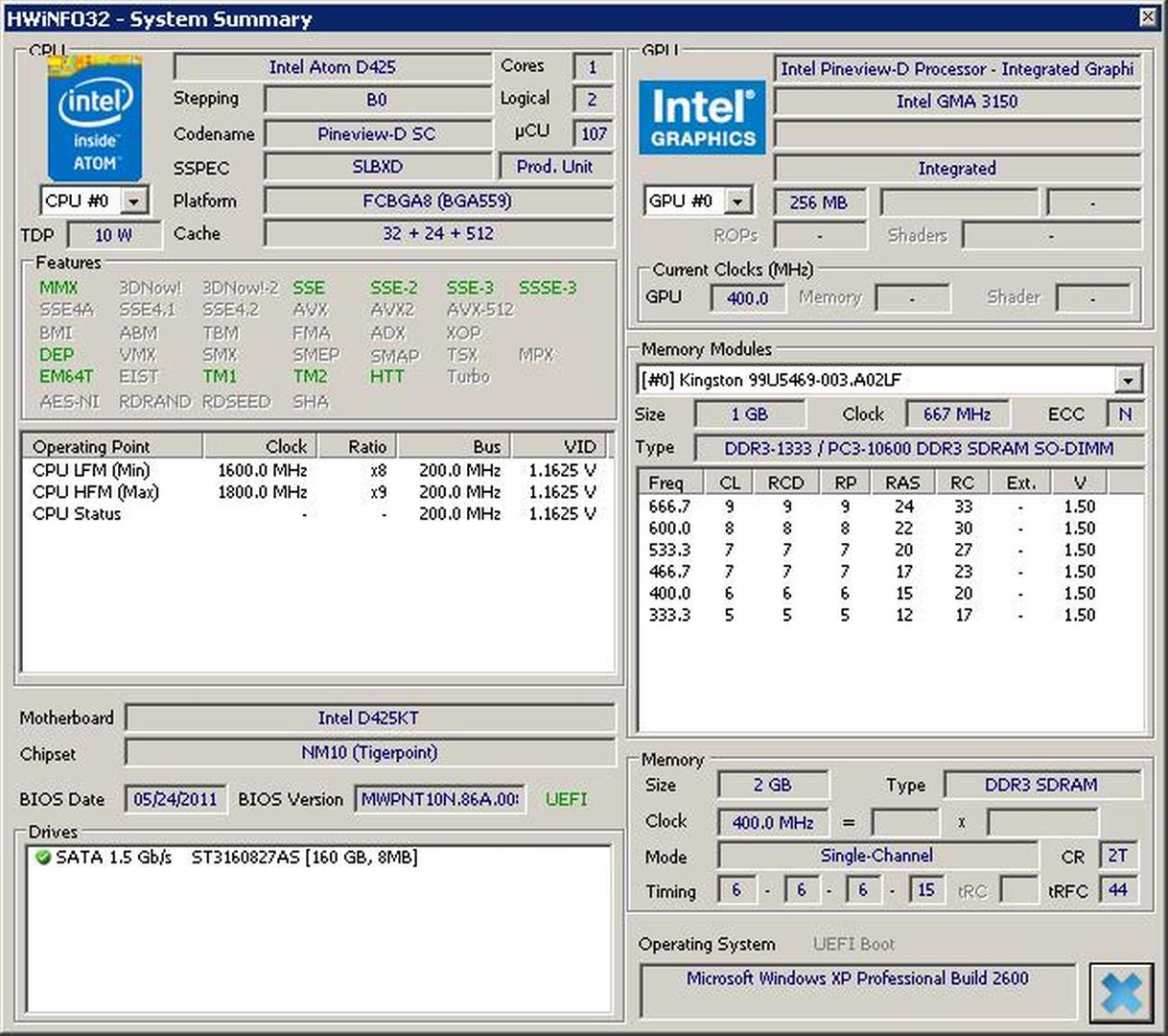Click the Bus column header
Screen dimensions: 1168x1036
coord(454,446)
